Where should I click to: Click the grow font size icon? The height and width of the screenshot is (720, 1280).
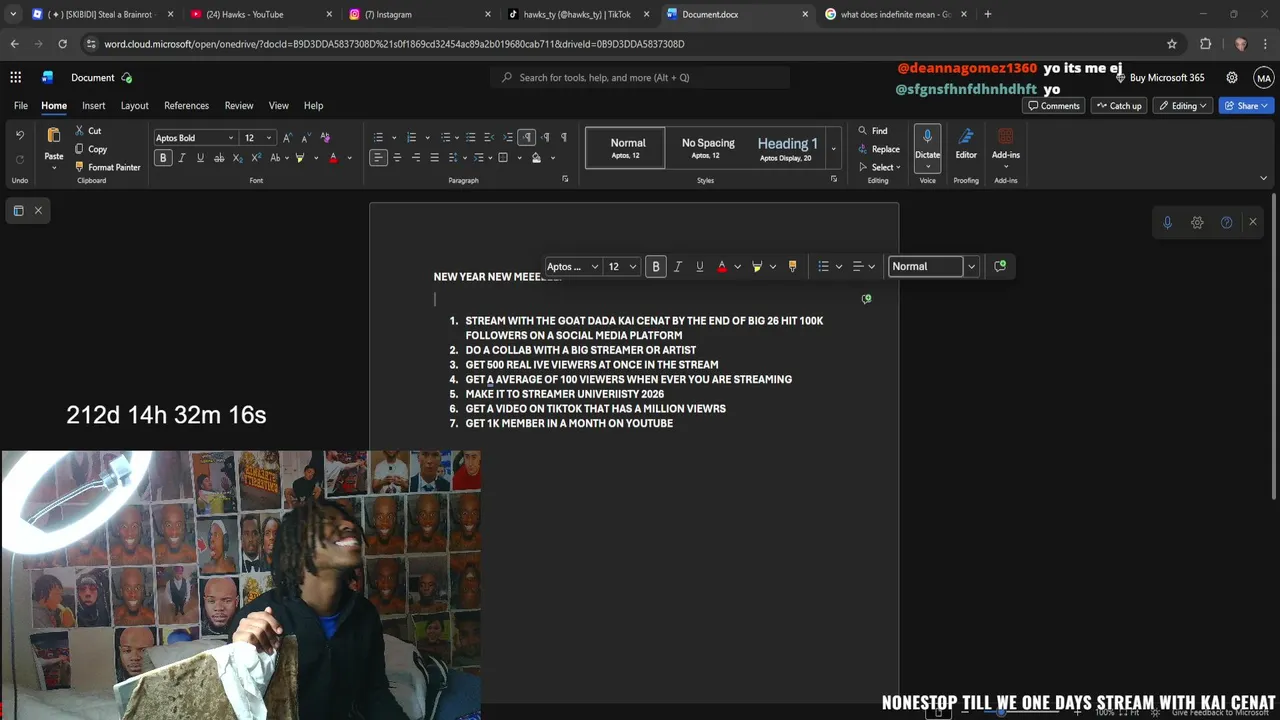click(x=287, y=138)
